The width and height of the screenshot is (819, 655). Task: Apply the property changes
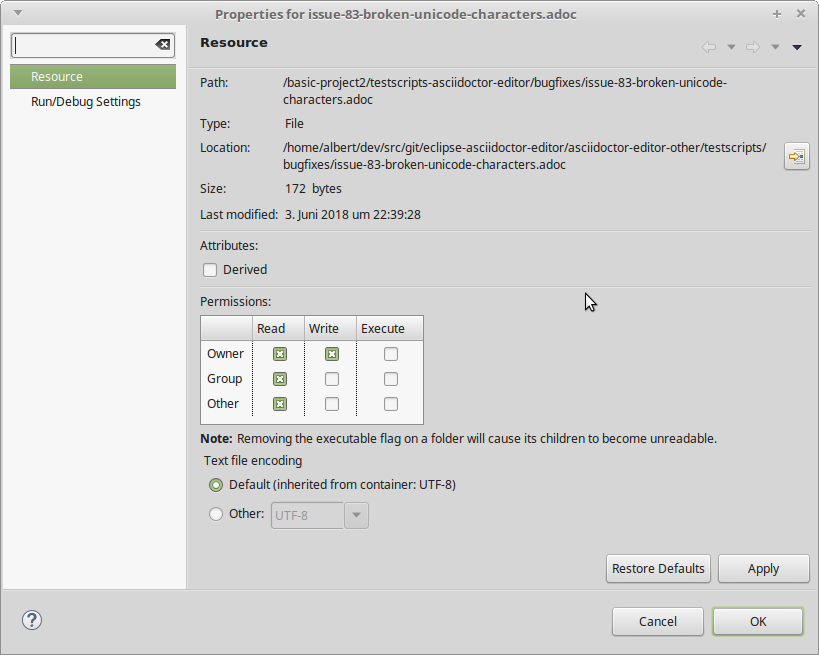763,568
